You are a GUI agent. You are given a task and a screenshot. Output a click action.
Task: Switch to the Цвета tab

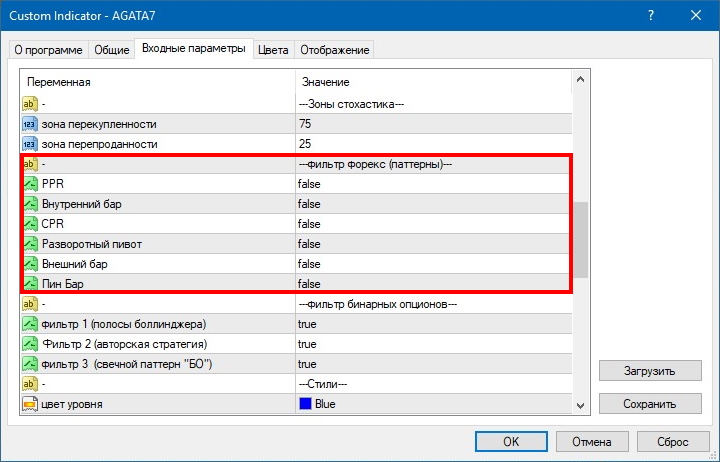click(273, 50)
